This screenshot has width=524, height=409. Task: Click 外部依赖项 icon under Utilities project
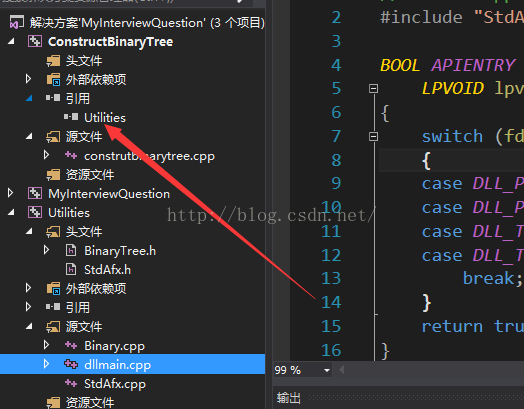click(53, 288)
